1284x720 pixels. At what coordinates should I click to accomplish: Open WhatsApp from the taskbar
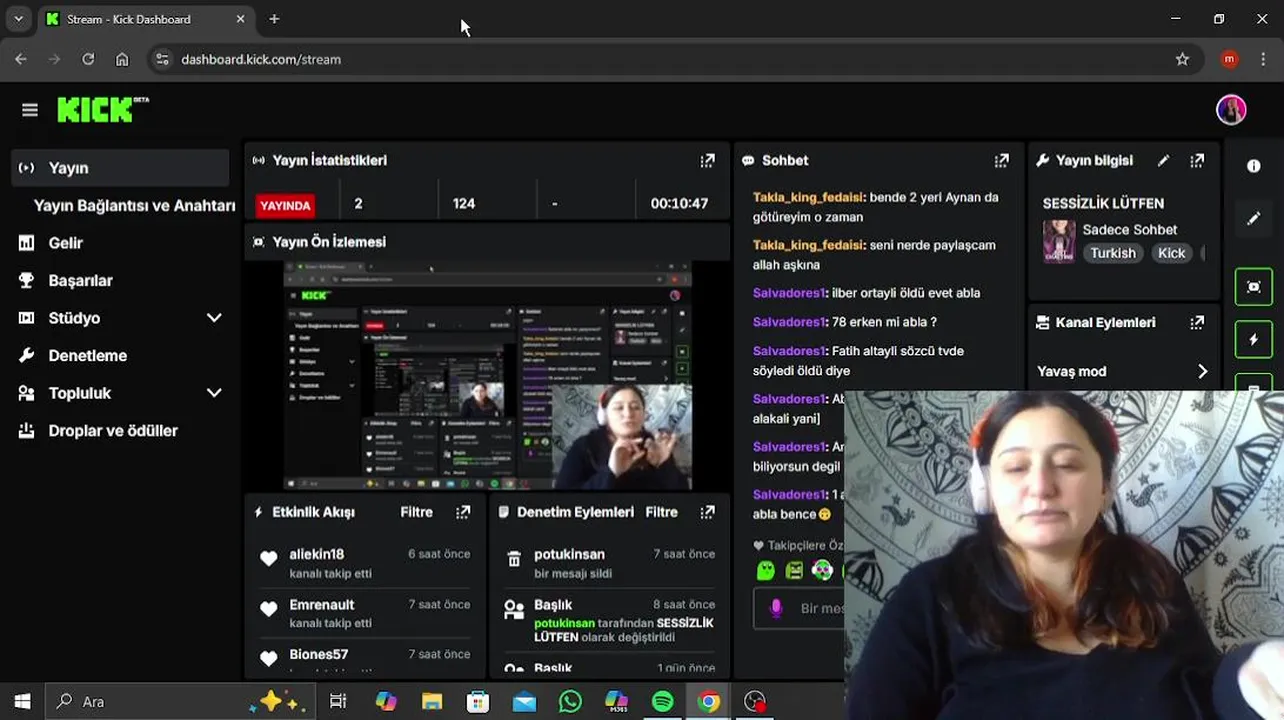tap(570, 701)
